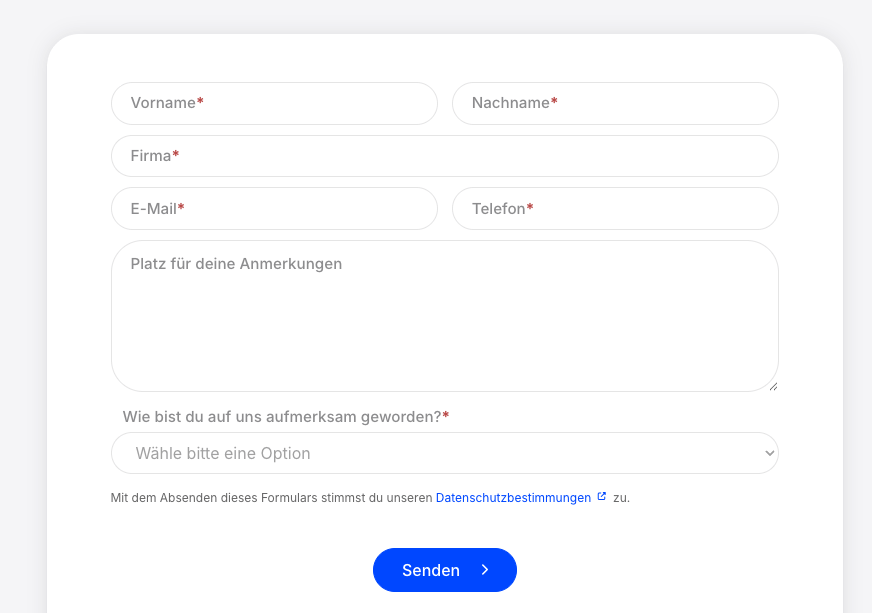
Task: Click the chevron arrow of the option select
Action: tap(769, 453)
